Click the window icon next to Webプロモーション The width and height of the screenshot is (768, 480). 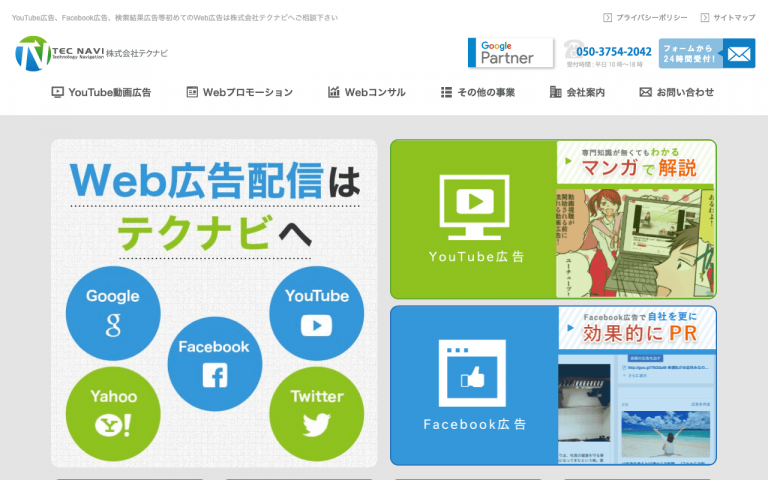192,92
